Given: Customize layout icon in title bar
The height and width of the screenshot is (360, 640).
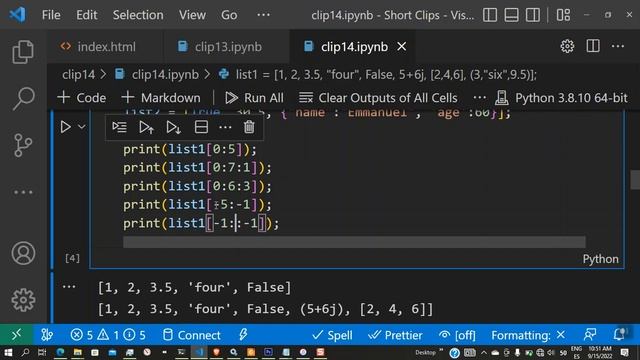Looking at the screenshot, I should [x=563, y=15].
